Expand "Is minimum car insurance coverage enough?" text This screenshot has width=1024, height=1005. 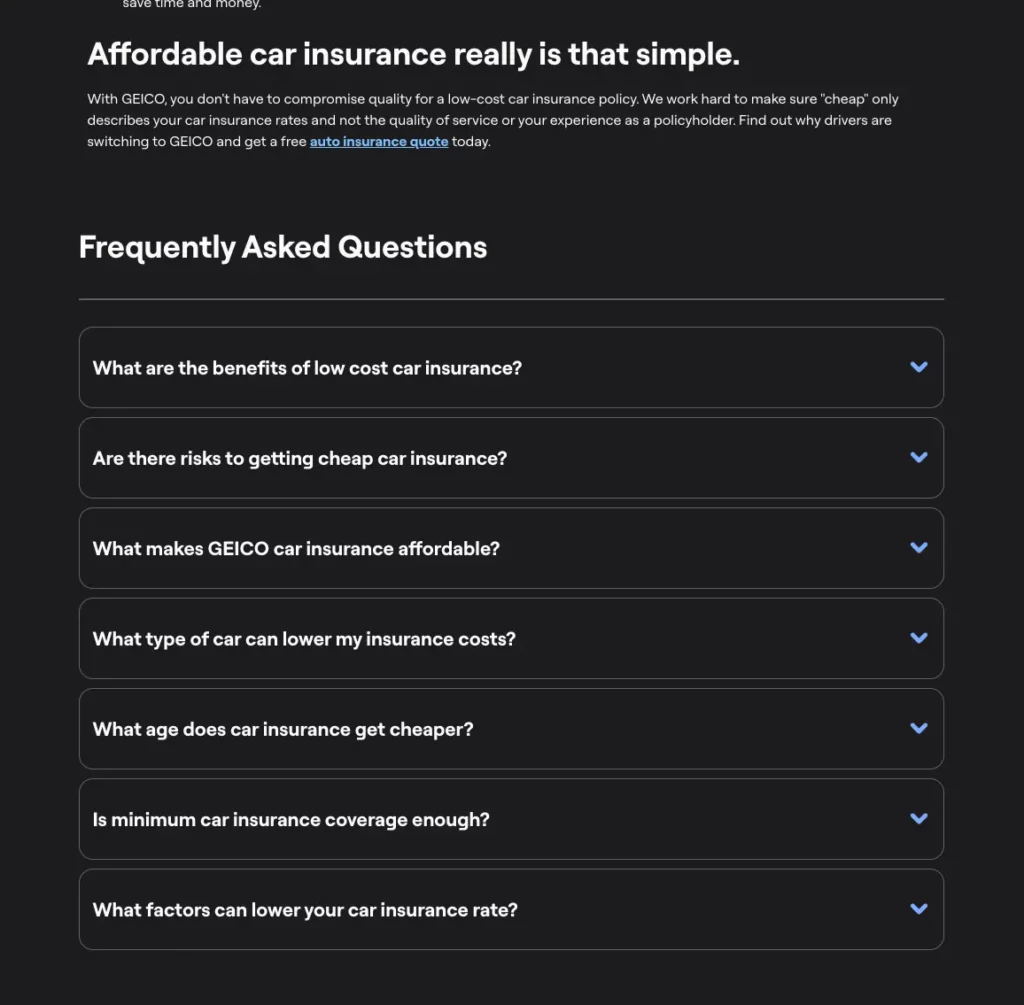[291, 820]
